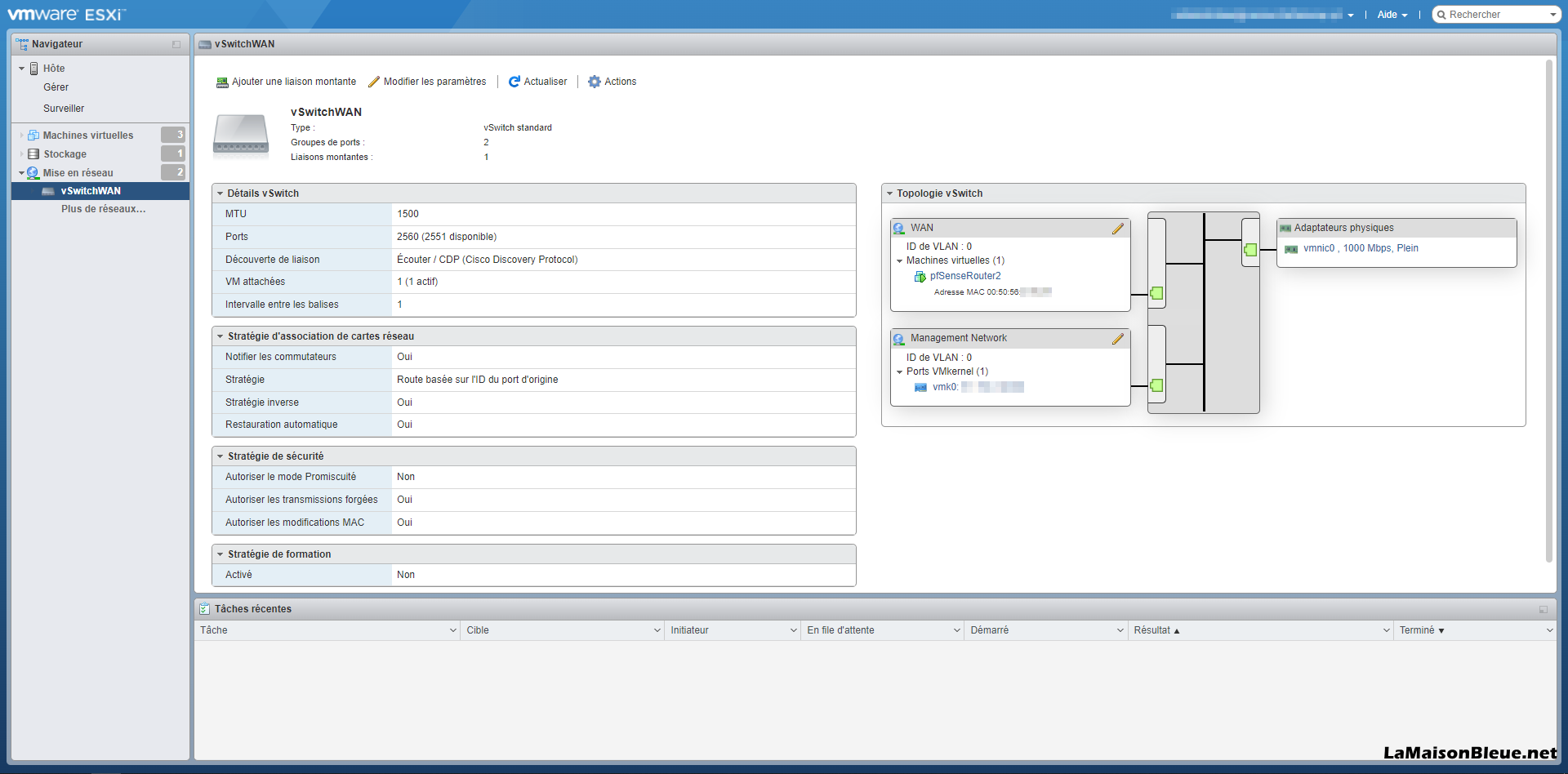Click the Actions gear icon
1568x774 pixels.
595,82
